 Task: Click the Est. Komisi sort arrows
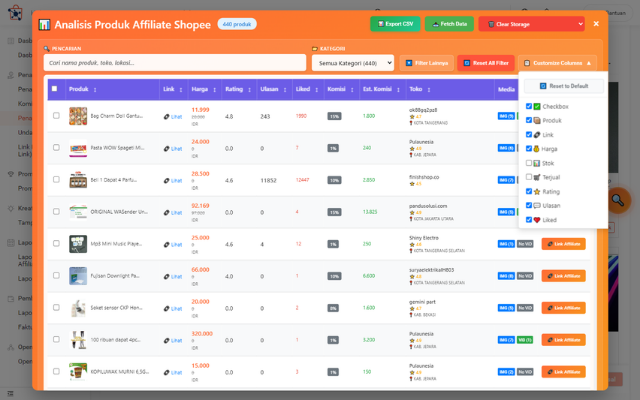(x=398, y=90)
